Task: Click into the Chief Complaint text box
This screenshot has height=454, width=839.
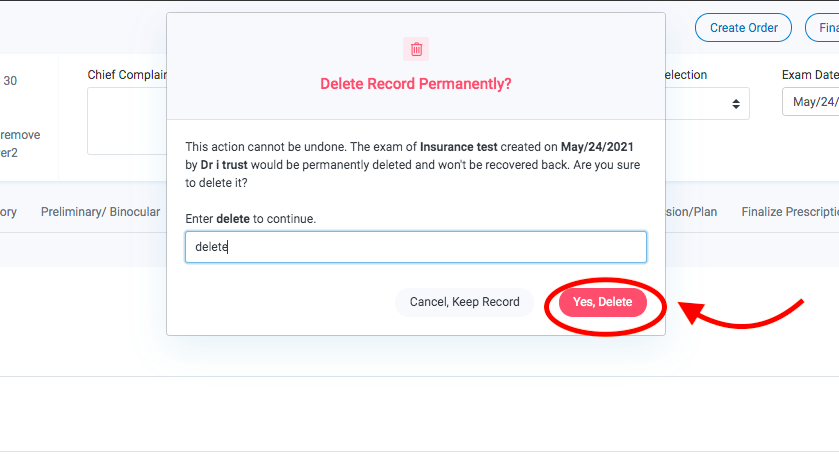Action: (x=127, y=121)
